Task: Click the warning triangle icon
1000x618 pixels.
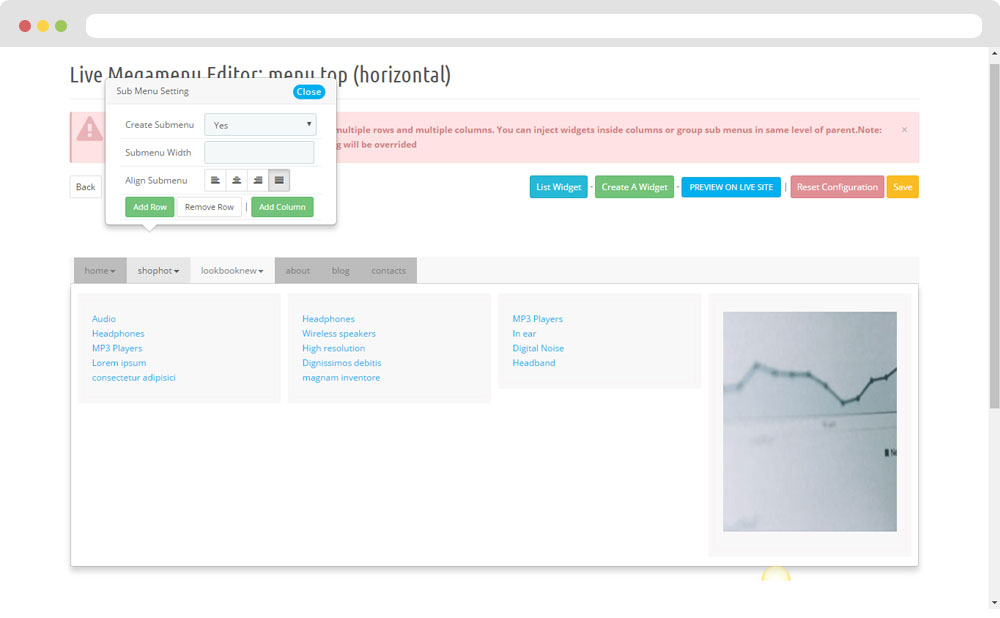Action: pos(89,129)
